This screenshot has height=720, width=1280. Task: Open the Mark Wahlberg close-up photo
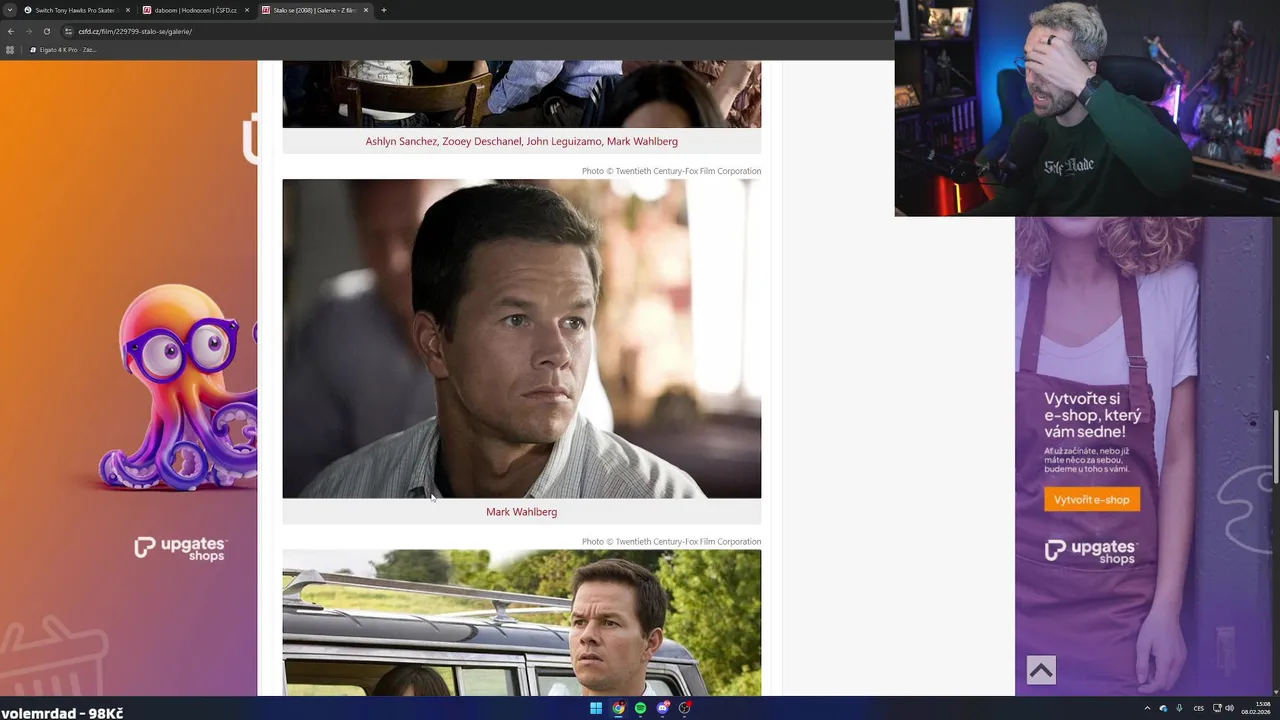pyautogui.click(x=521, y=338)
